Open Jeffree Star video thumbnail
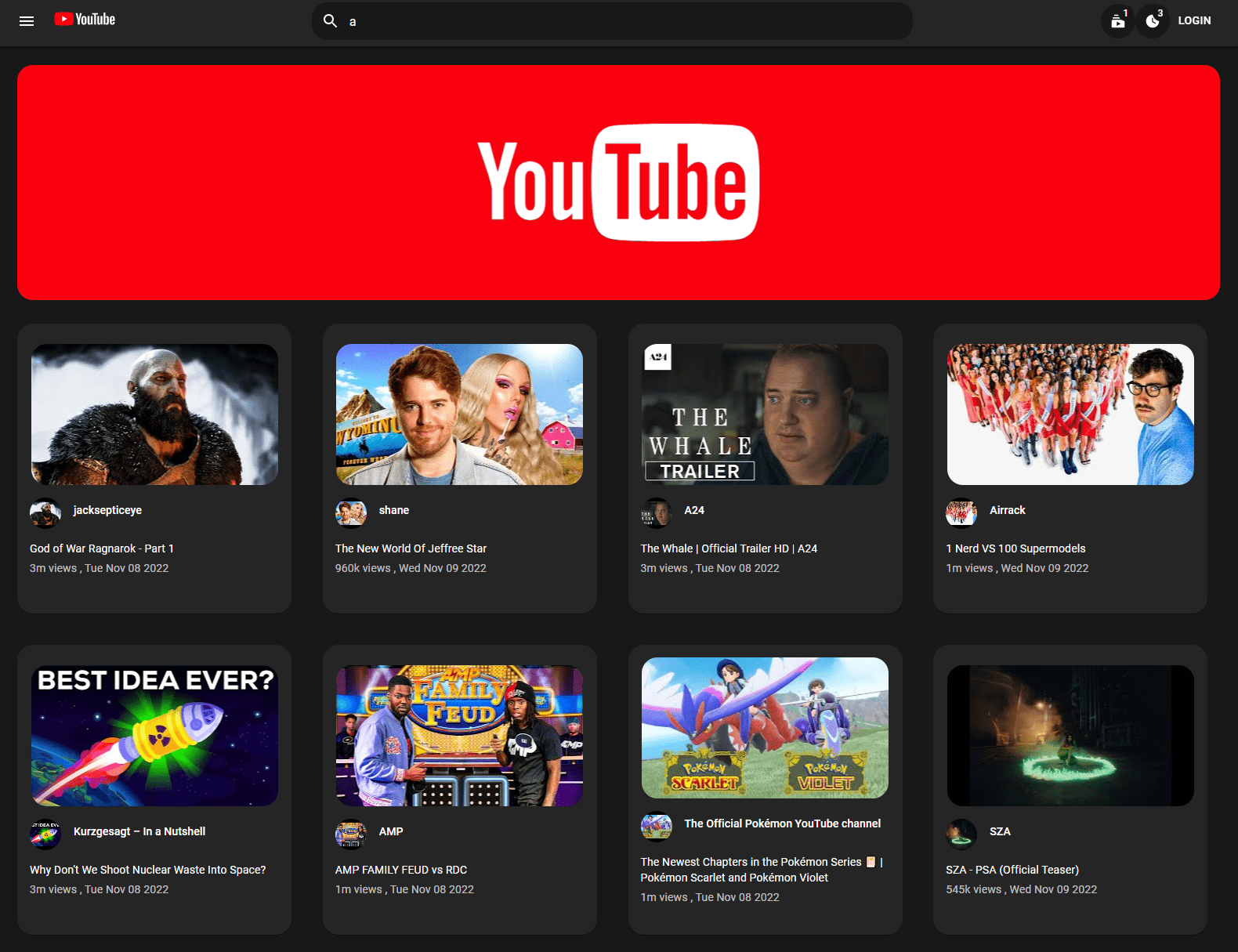Viewport: 1238px width, 952px height. [x=459, y=414]
